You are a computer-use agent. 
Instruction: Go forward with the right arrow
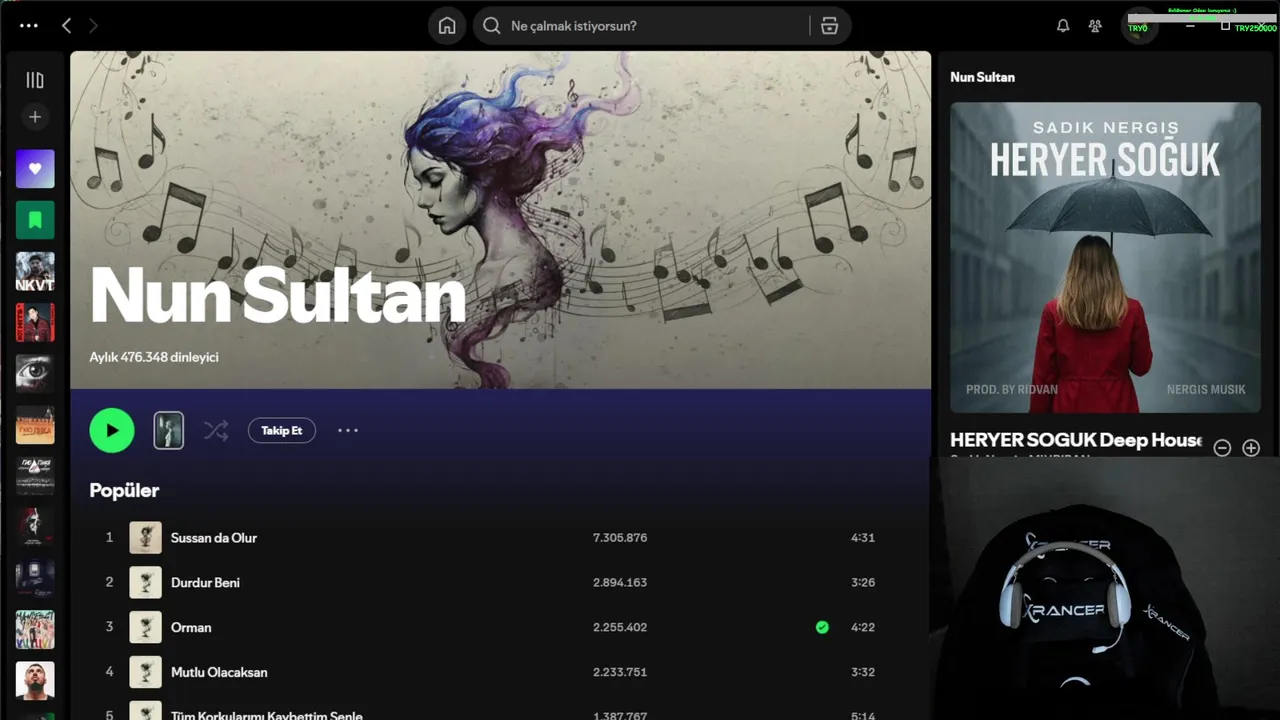[94, 26]
